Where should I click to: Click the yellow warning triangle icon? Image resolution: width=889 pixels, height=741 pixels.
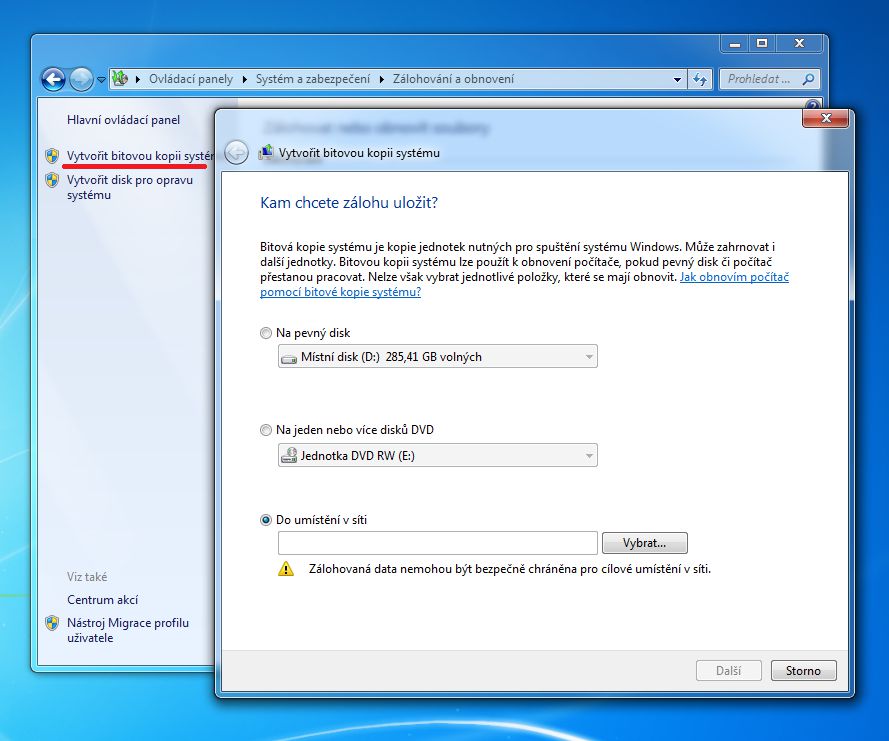pos(286,569)
